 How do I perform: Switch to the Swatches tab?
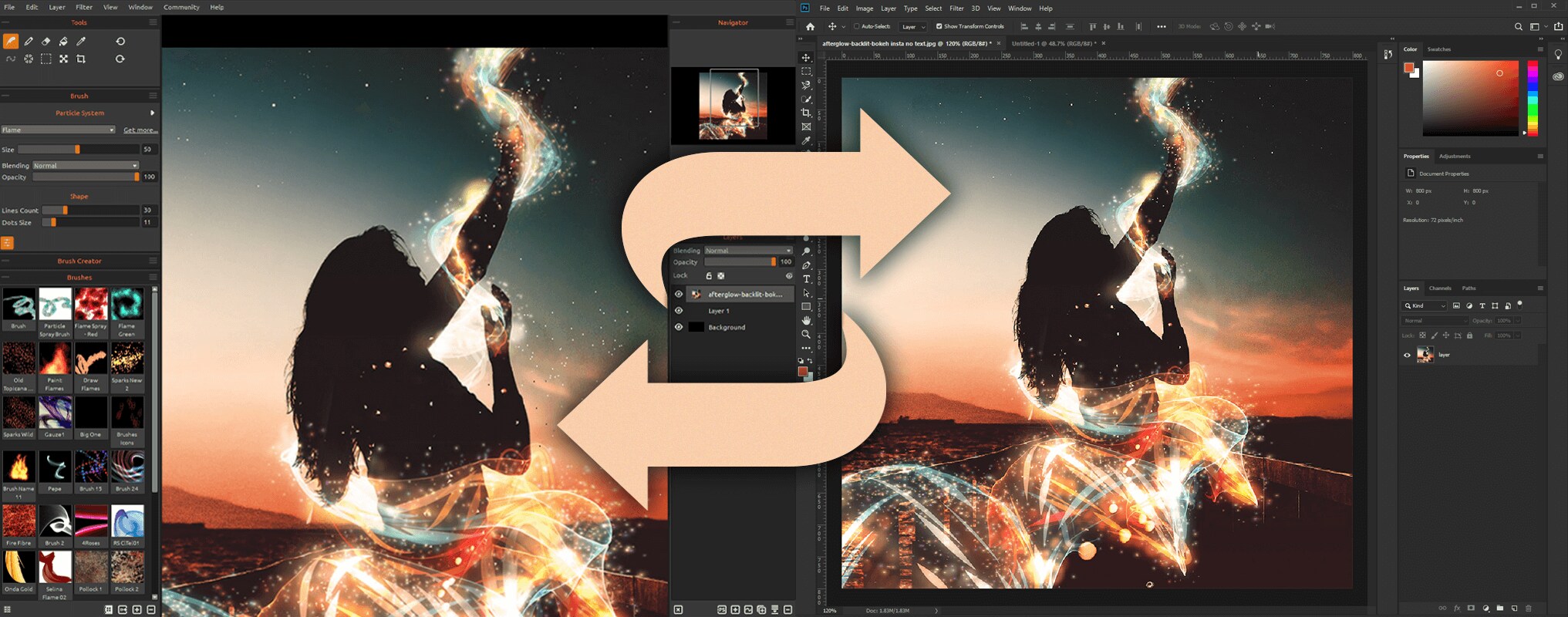click(1439, 49)
